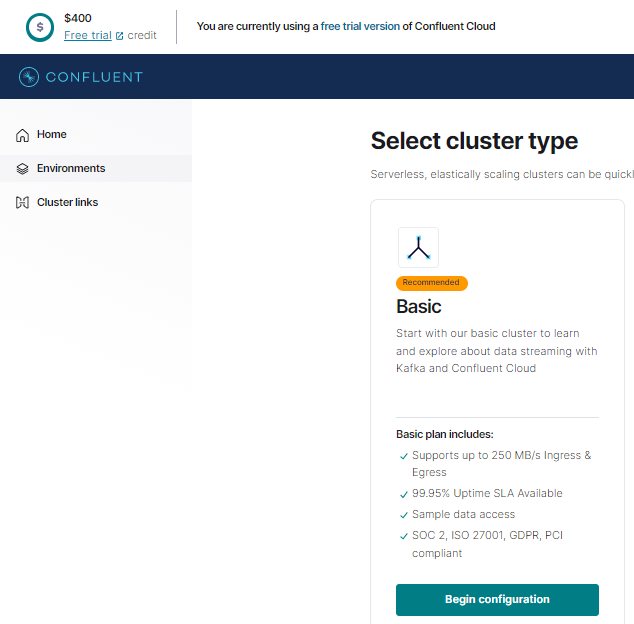This screenshot has height=624, width=634.
Task: Click checkmark beside SOC 2 compliance
Action: [403, 536]
